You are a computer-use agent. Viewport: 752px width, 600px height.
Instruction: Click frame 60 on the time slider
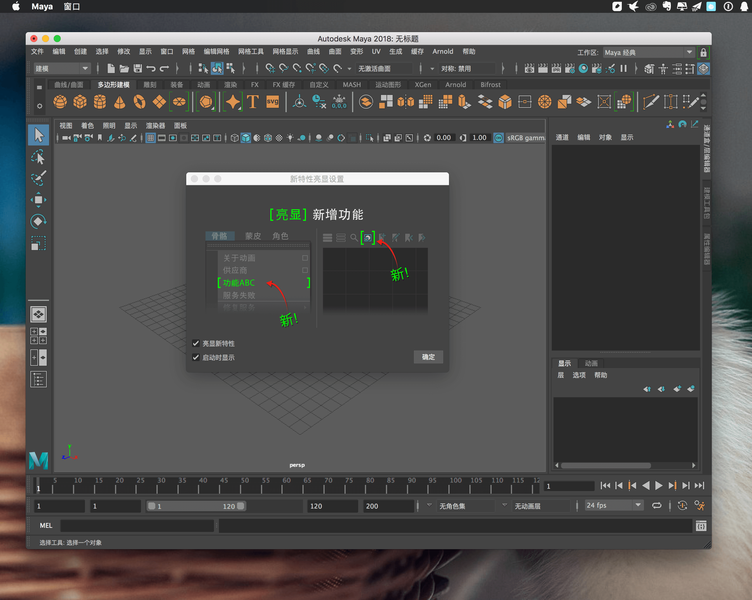[282, 485]
